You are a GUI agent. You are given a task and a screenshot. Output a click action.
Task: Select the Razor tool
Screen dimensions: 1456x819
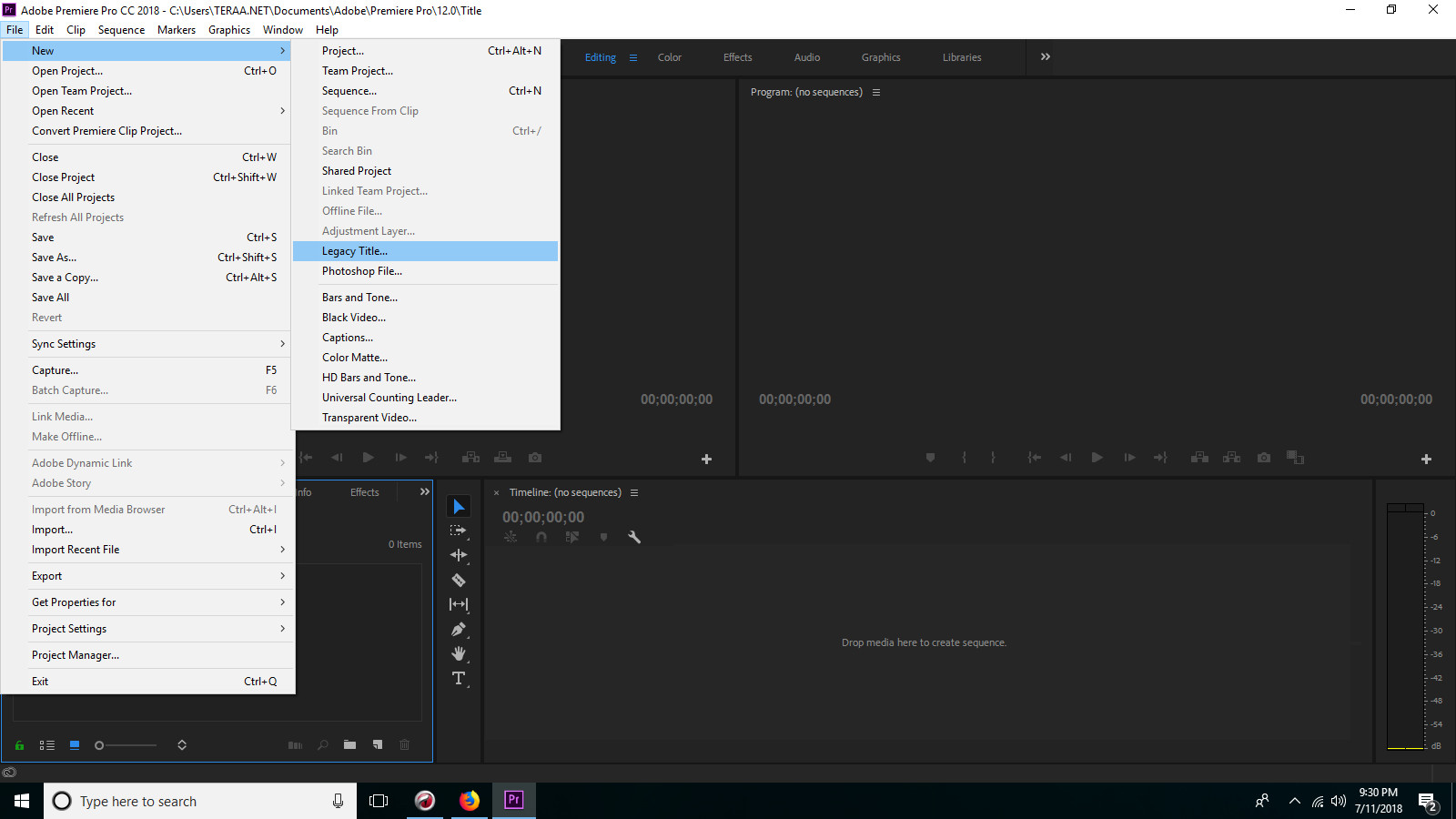tap(459, 580)
